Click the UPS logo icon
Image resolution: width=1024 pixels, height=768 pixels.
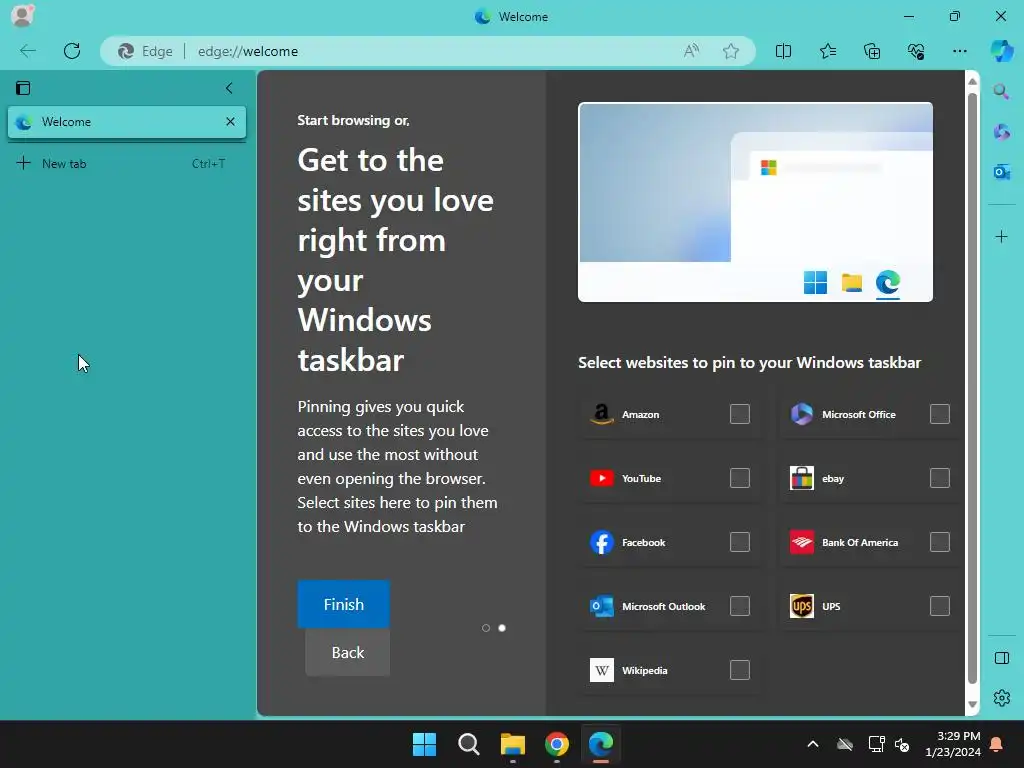(x=801, y=606)
